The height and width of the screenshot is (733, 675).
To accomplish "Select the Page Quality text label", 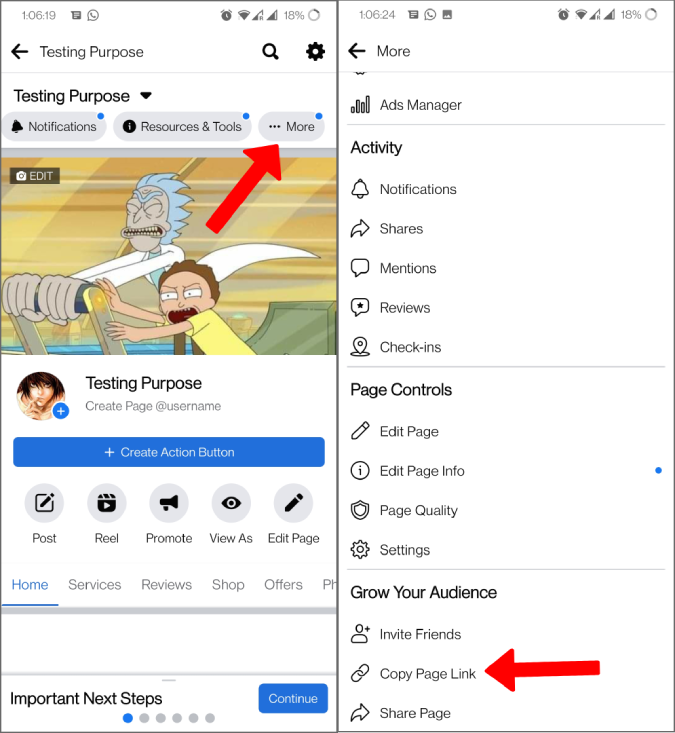I will [418, 510].
